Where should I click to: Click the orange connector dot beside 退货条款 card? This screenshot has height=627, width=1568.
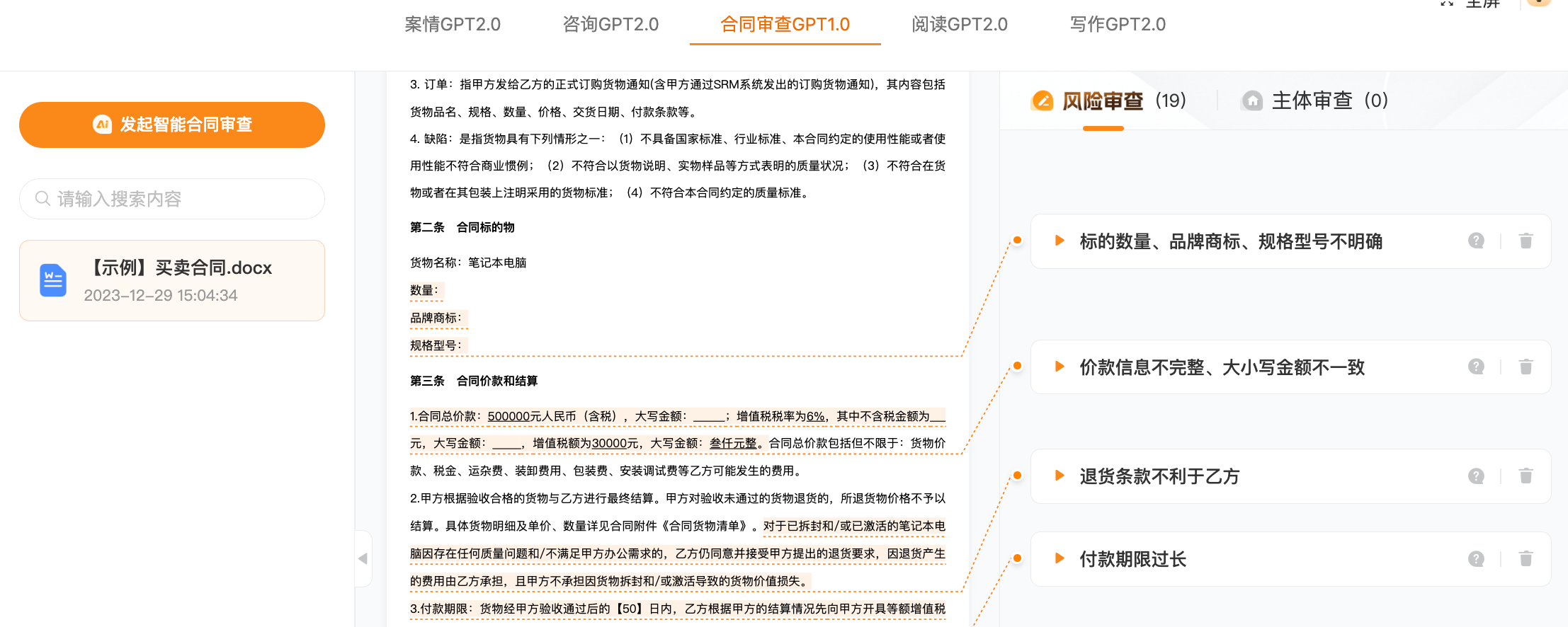click(1017, 475)
